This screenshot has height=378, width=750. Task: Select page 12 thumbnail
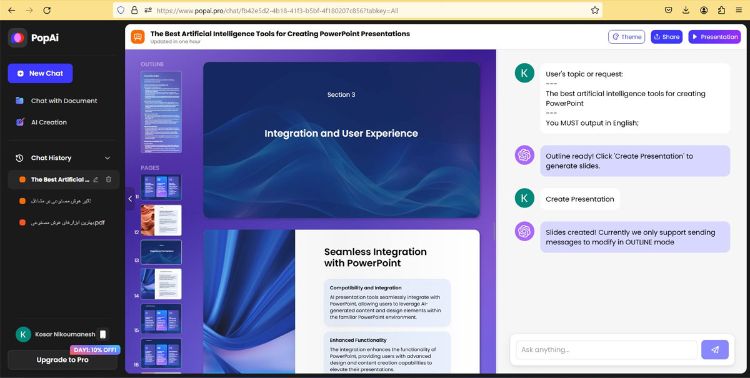pyautogui.click(x=161, y=220)
